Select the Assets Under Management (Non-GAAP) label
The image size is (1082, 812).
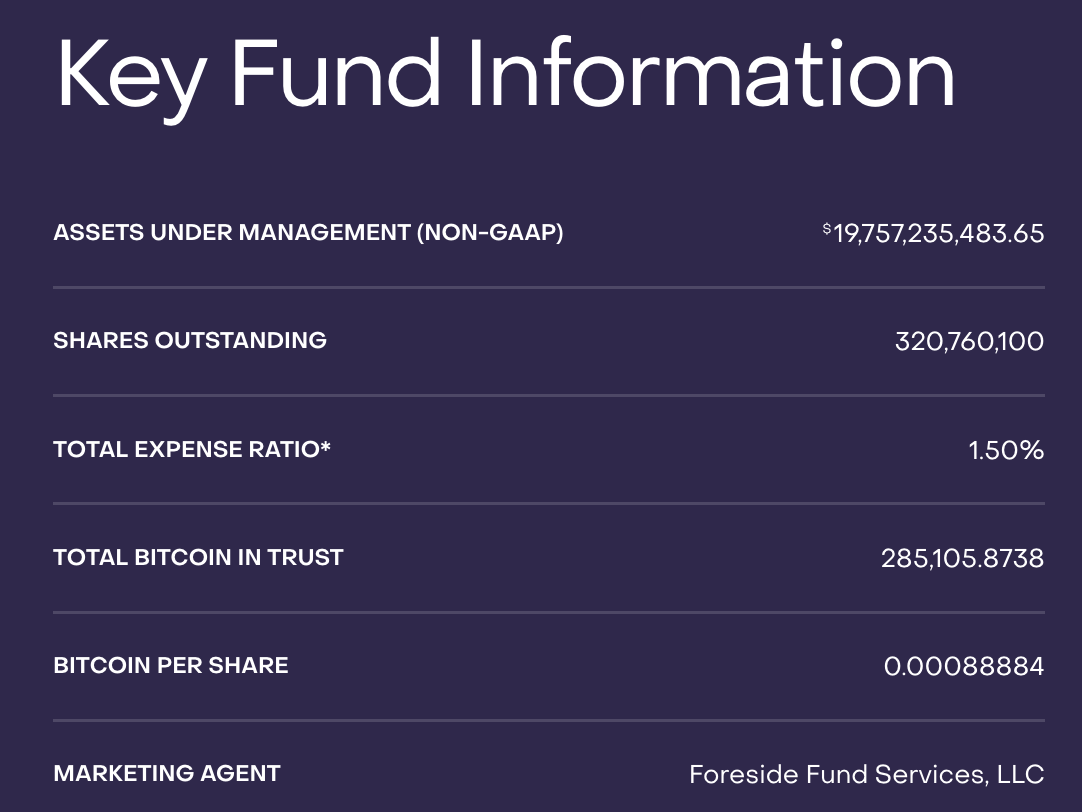[x=308, y=232]
